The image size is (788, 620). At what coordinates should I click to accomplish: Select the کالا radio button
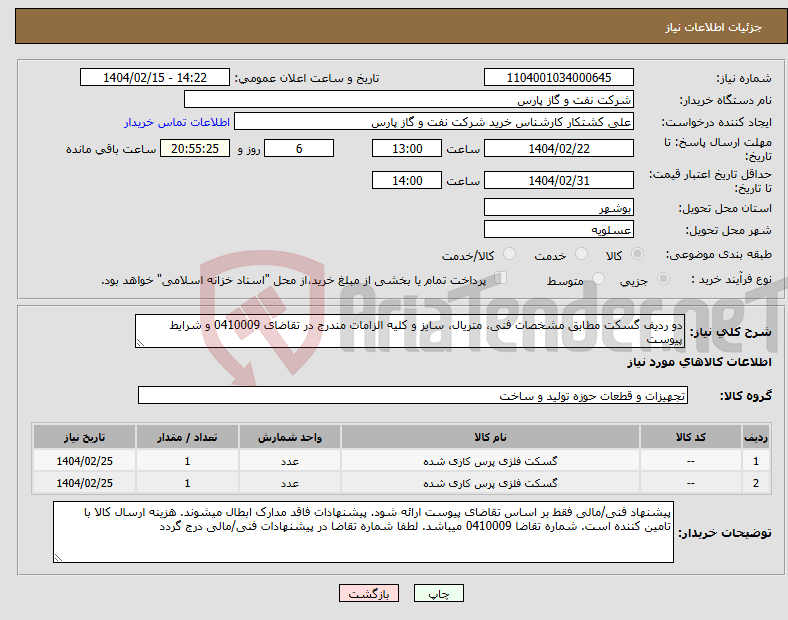click(x=637, y=254)
